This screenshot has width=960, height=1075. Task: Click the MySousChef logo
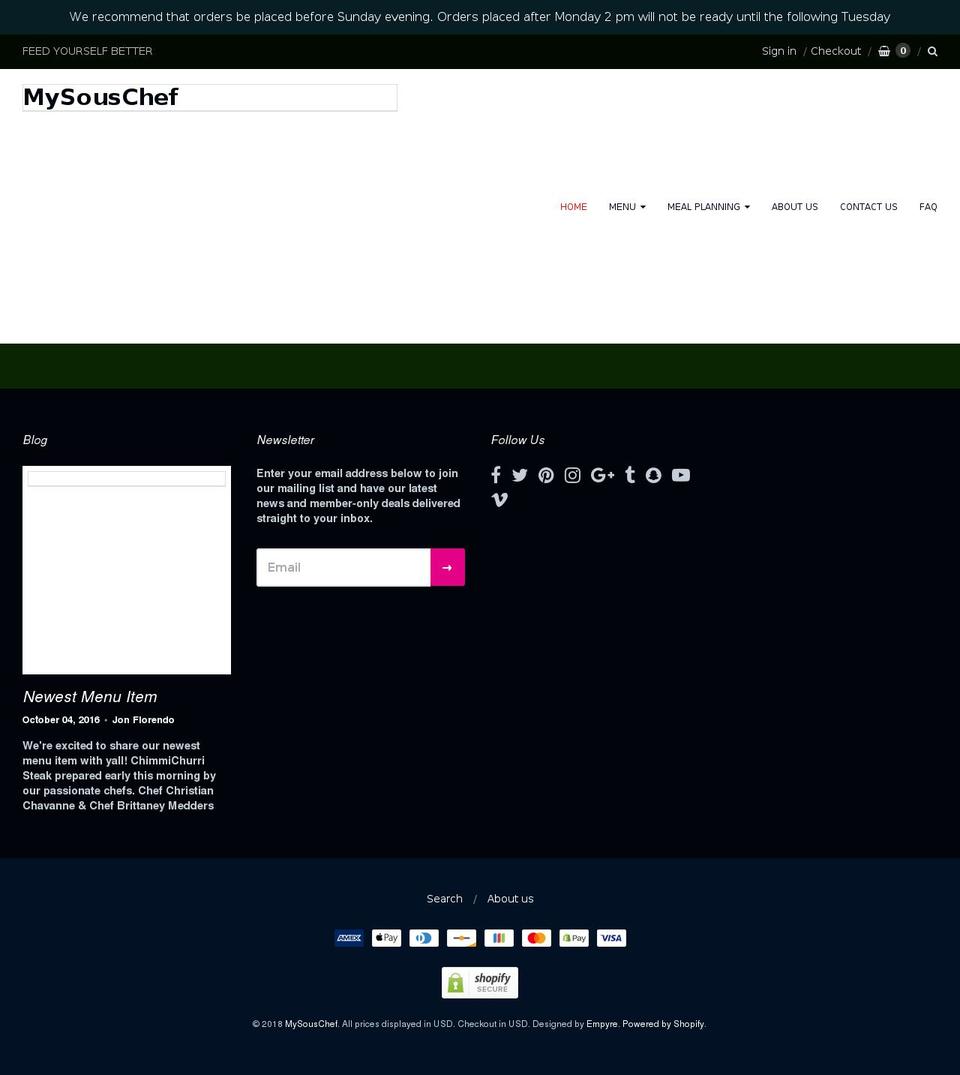(210, 97)
